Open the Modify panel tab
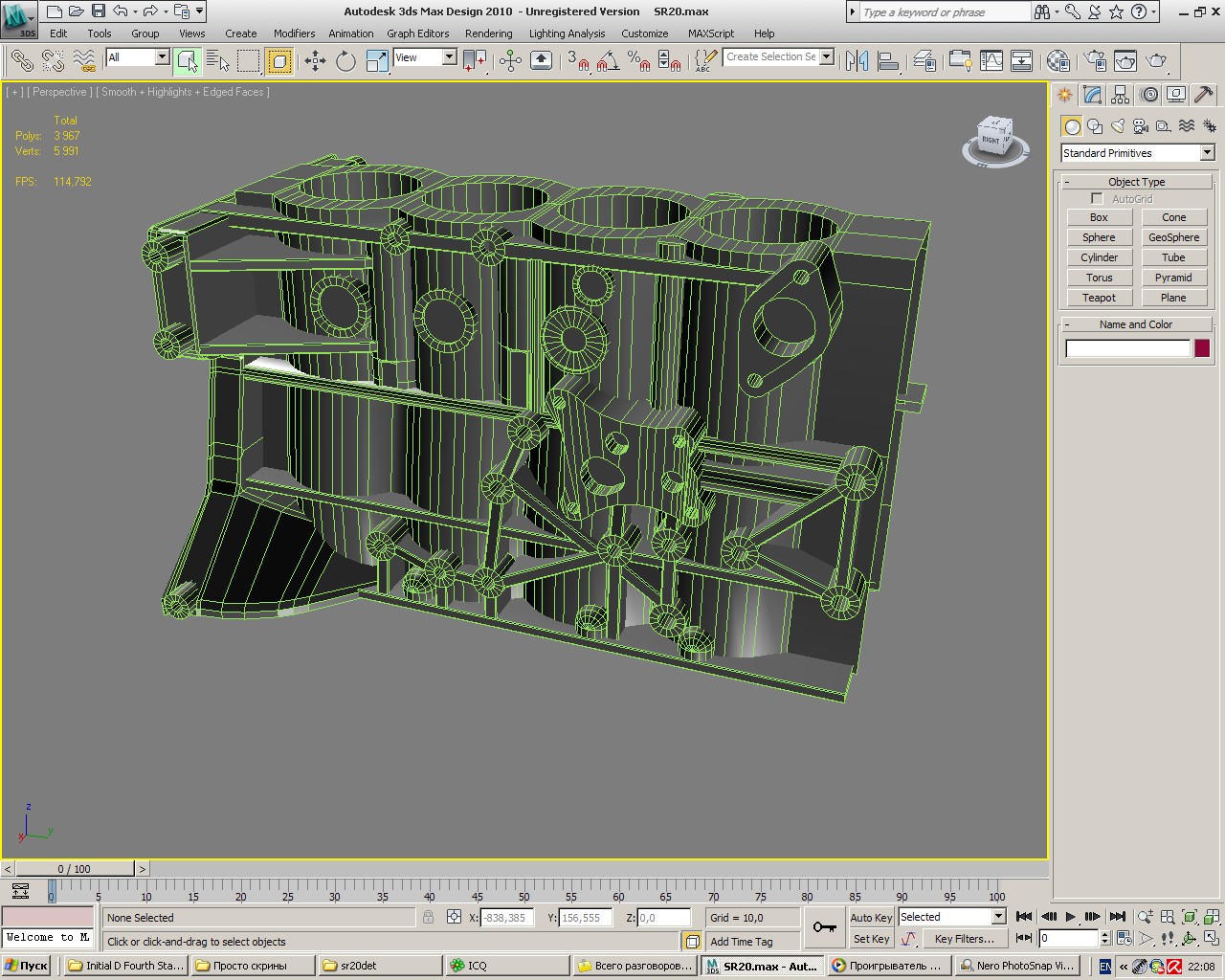This screenshot has width=1225, height=980. click(x=1093, y=95)
